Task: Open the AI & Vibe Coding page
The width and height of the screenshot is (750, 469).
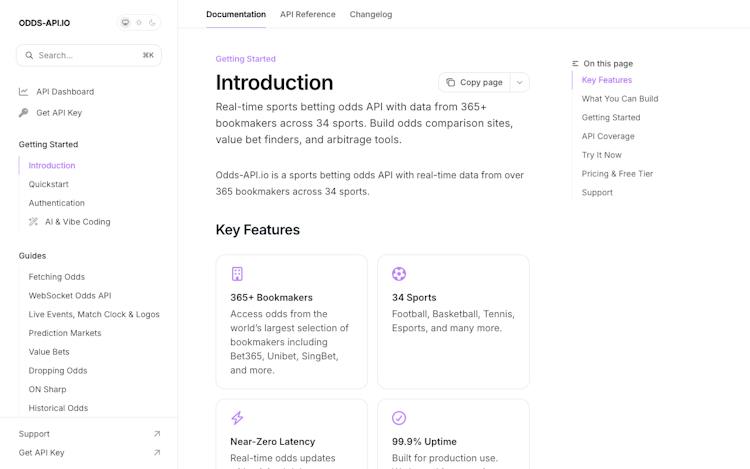Action: 77,222
